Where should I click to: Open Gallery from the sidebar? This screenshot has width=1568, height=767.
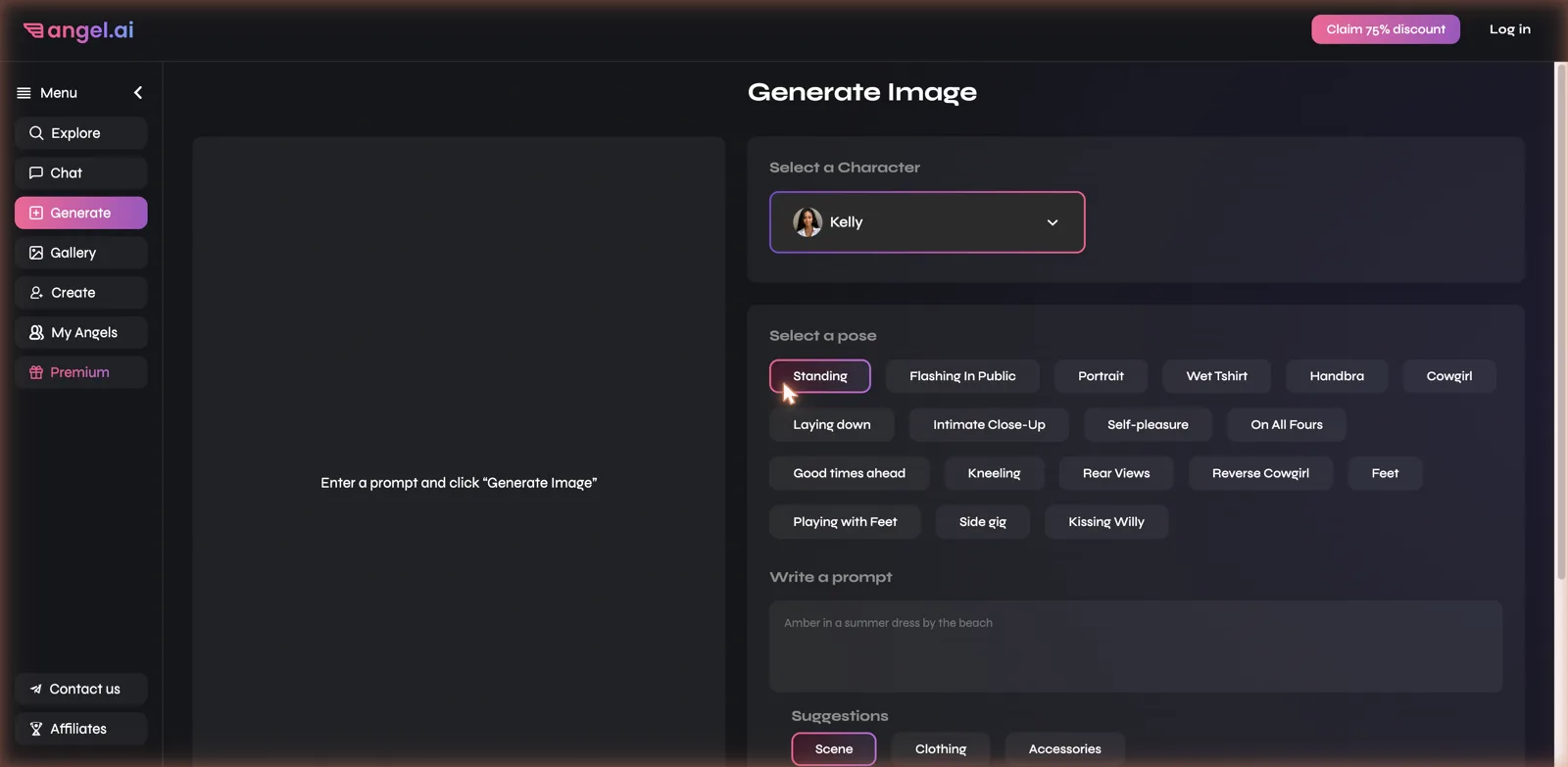(81, 253)
